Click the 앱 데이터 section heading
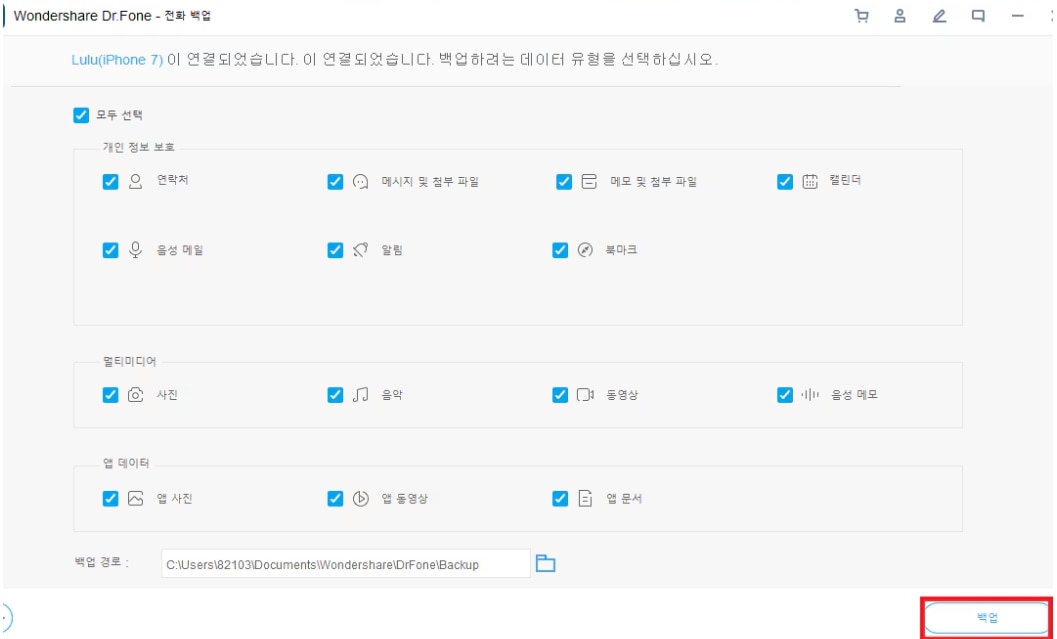Screen dimensions: 1057x639 (x=126, y=464)
